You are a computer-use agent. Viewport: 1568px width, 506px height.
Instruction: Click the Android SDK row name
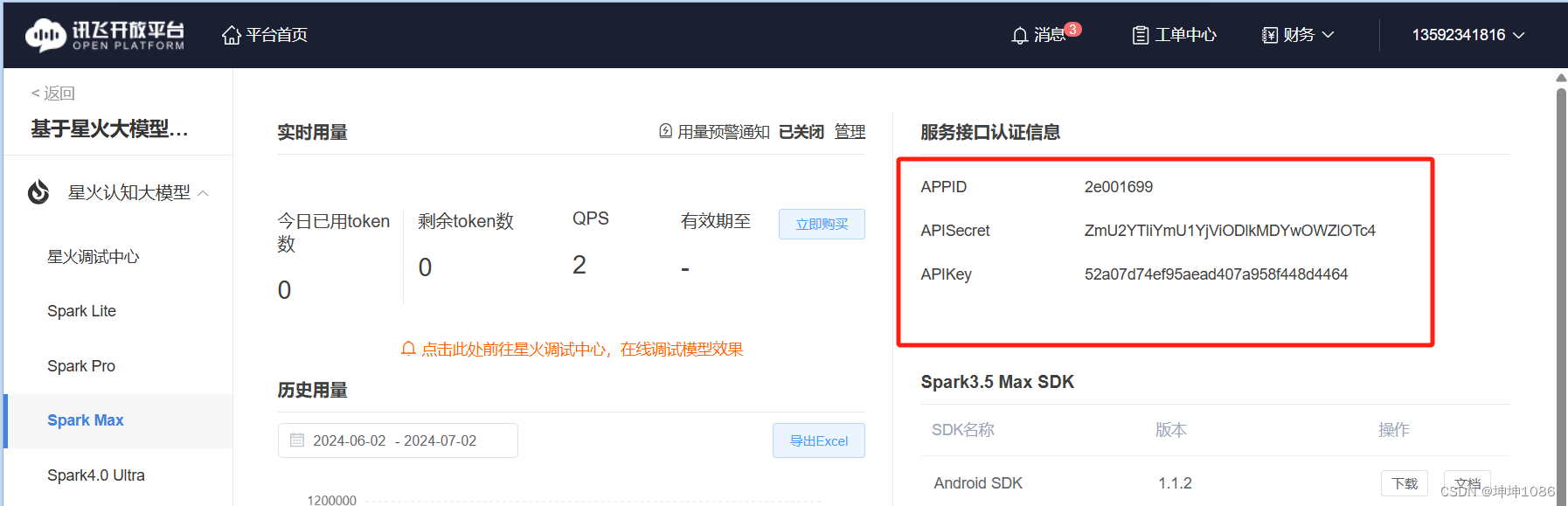[978, 483]
